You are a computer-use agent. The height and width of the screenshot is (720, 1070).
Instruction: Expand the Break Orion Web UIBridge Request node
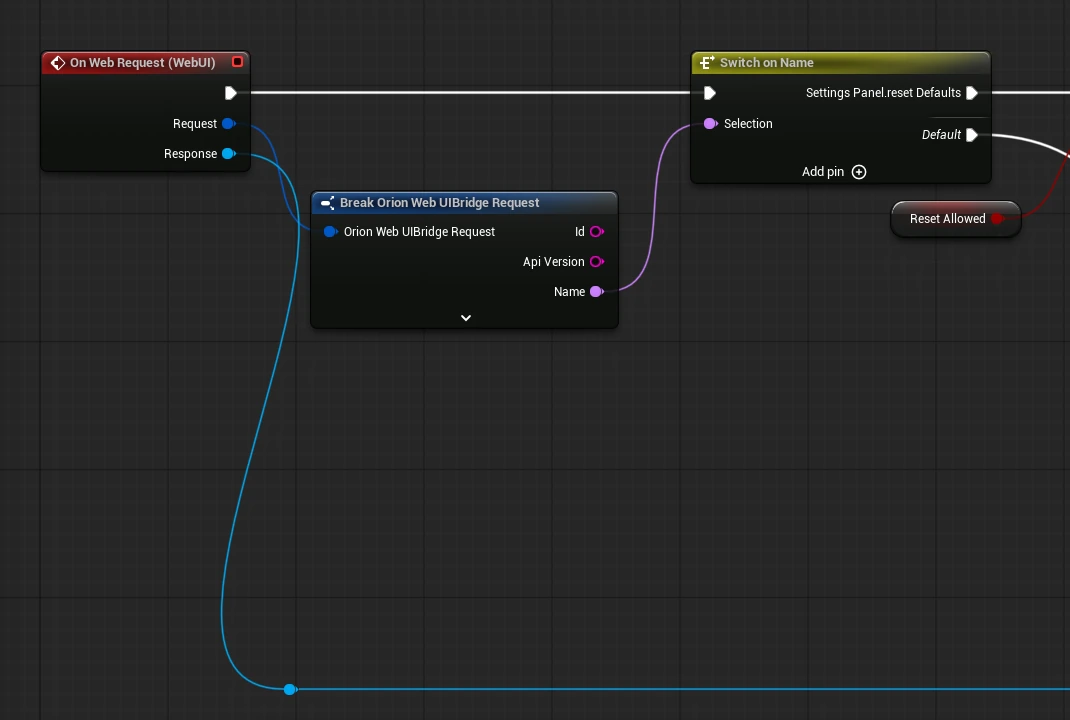pyautogui.click(x=466, y=318)
